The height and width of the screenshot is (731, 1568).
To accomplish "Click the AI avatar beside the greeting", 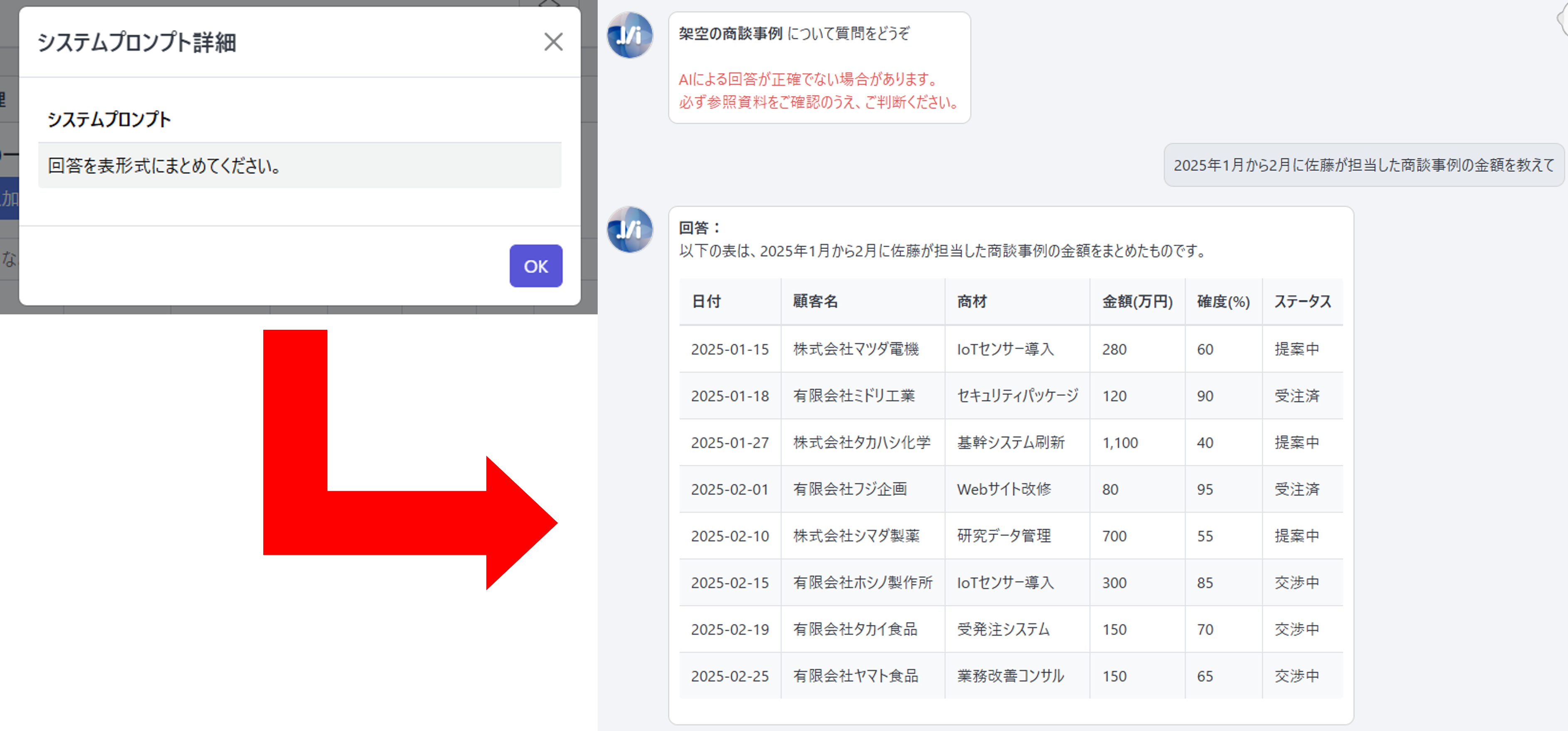I will 630,35.
